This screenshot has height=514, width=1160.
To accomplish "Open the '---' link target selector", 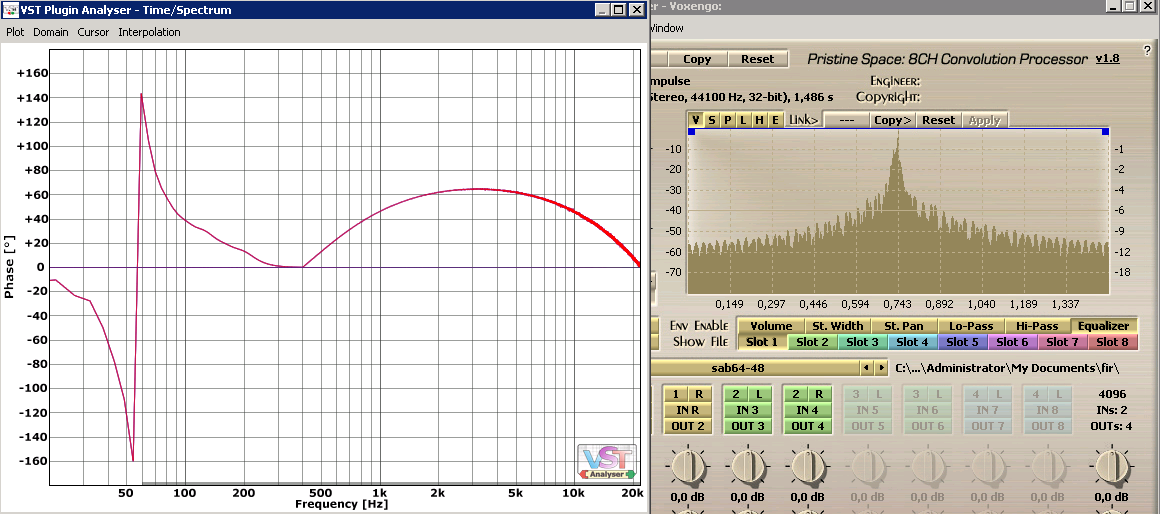I will pos(846,120).
